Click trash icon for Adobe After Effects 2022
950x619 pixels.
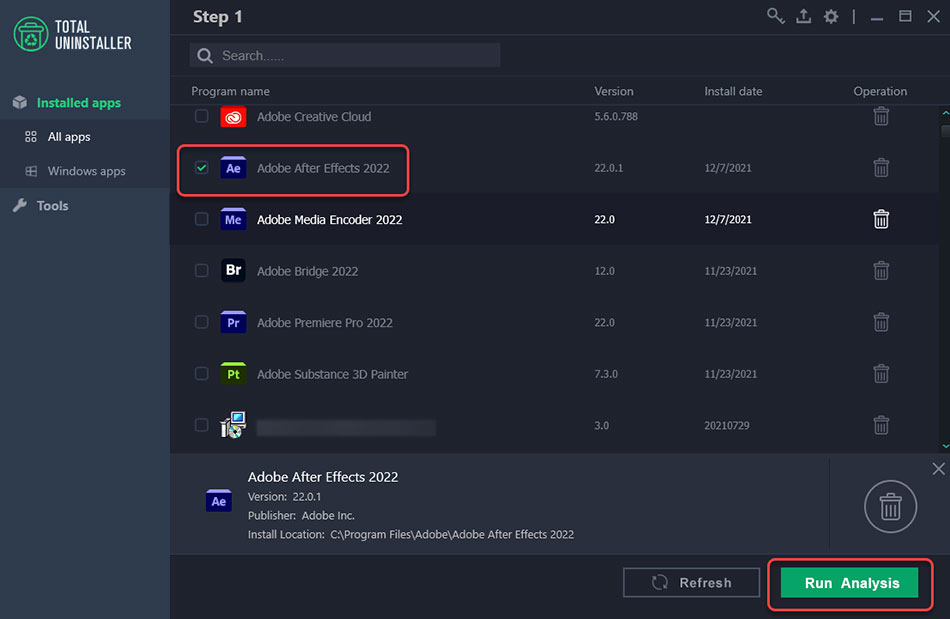point(881,167)
